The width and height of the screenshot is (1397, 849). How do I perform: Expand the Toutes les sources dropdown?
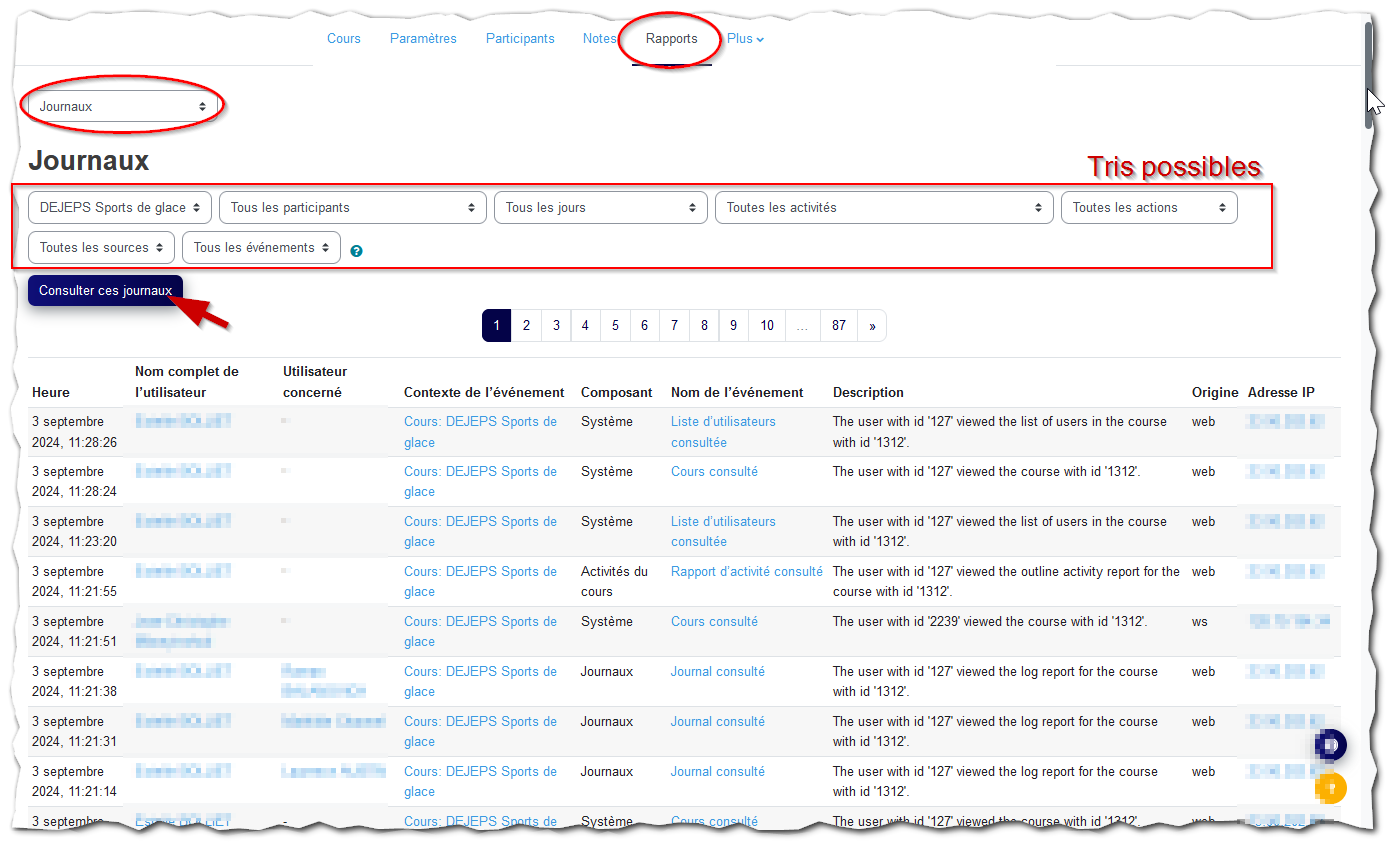pyautogui.click(x=101, y=248)
